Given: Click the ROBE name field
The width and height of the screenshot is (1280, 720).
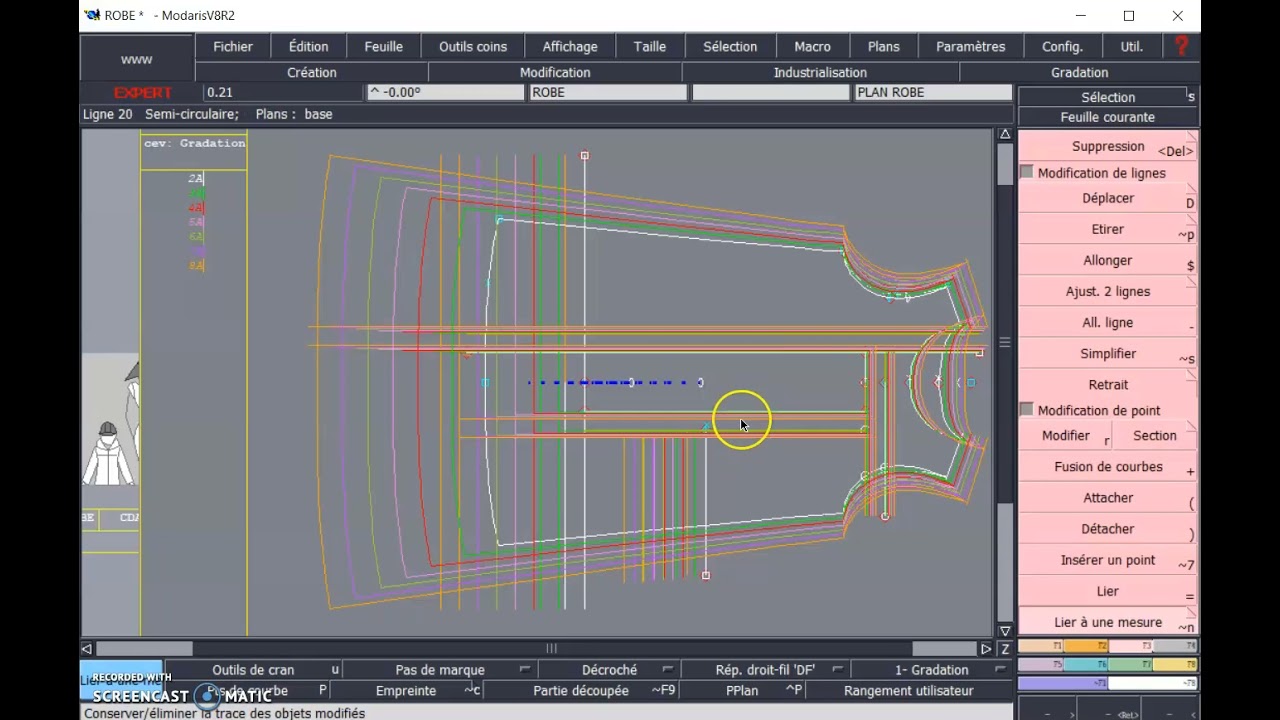Looking at the screenshot, I should tap(608, 92).
